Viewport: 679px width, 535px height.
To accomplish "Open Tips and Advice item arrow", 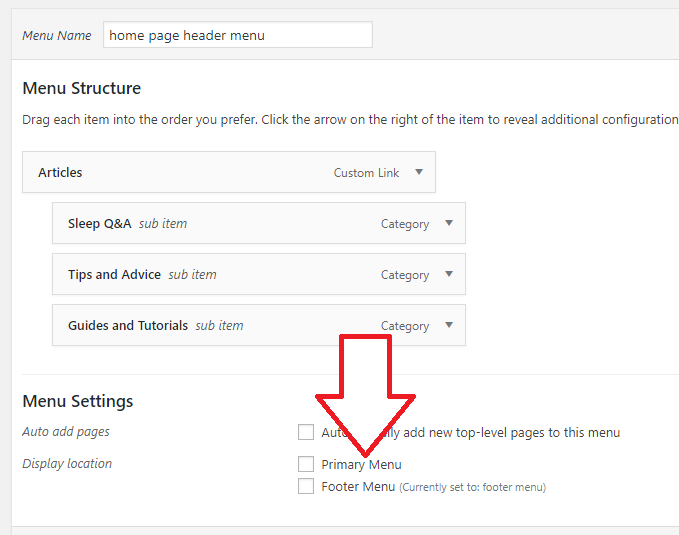I will [x=449, y=274].
